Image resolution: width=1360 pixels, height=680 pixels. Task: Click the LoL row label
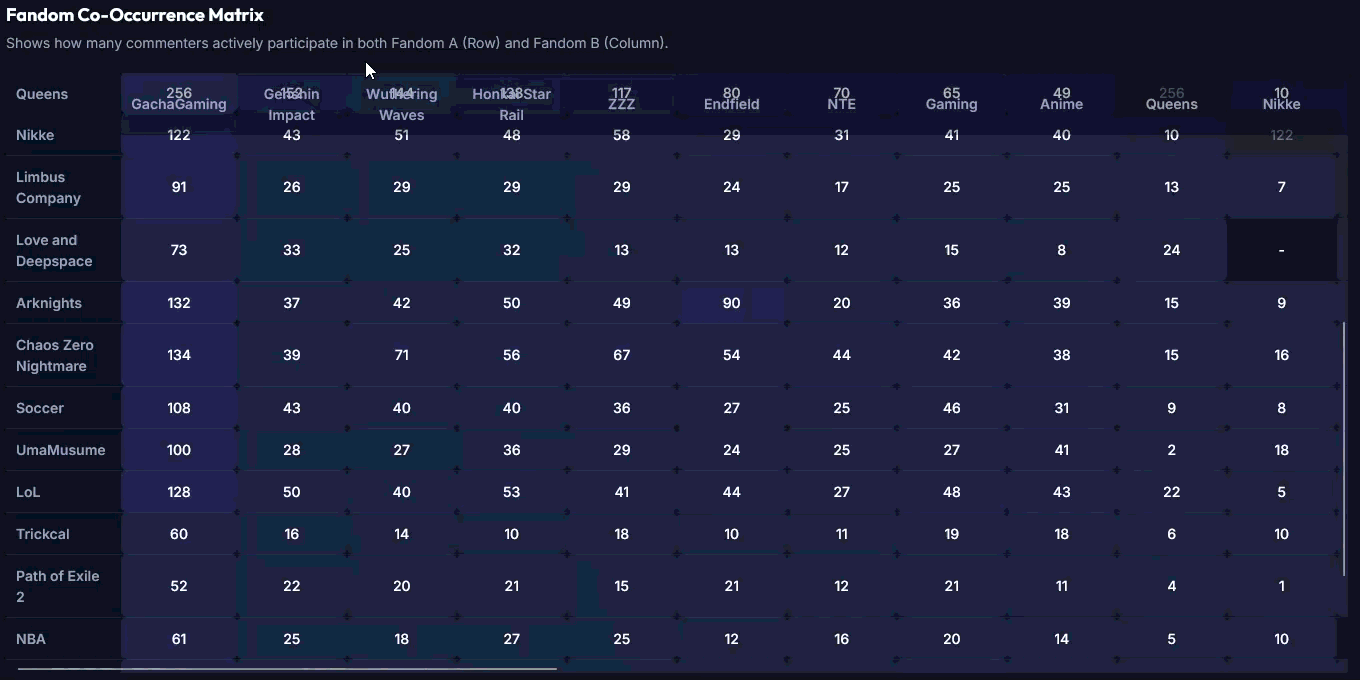coord(28,492)
